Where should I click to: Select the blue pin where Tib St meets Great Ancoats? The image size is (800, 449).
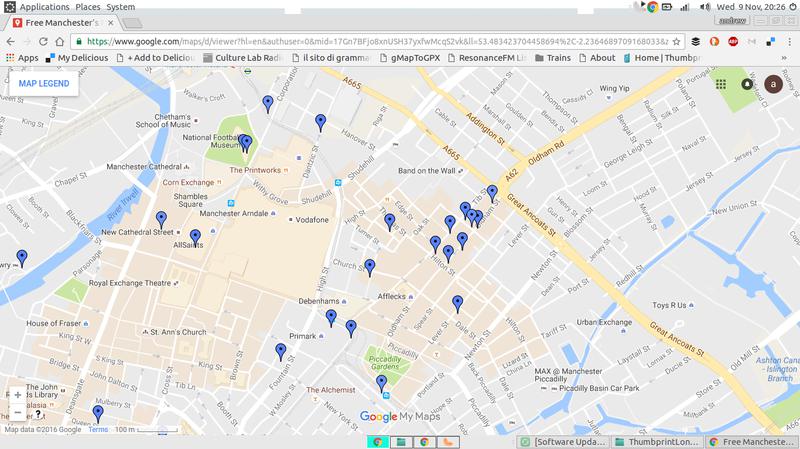pos(492,194)
